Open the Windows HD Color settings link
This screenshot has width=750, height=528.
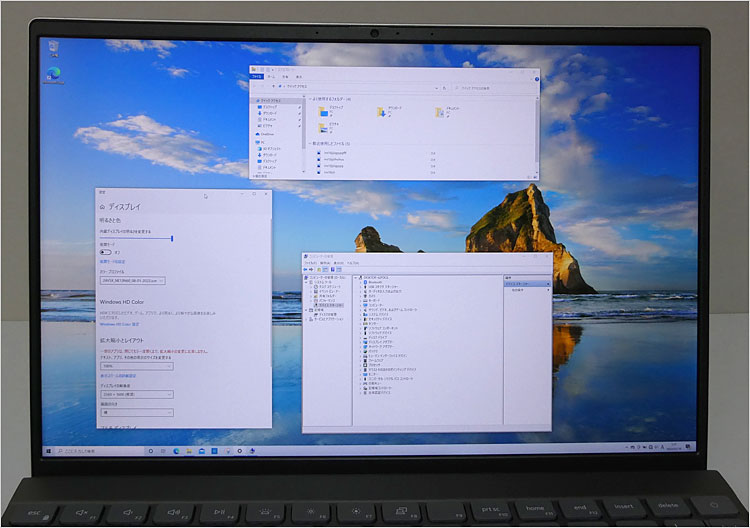click(120, 324)
